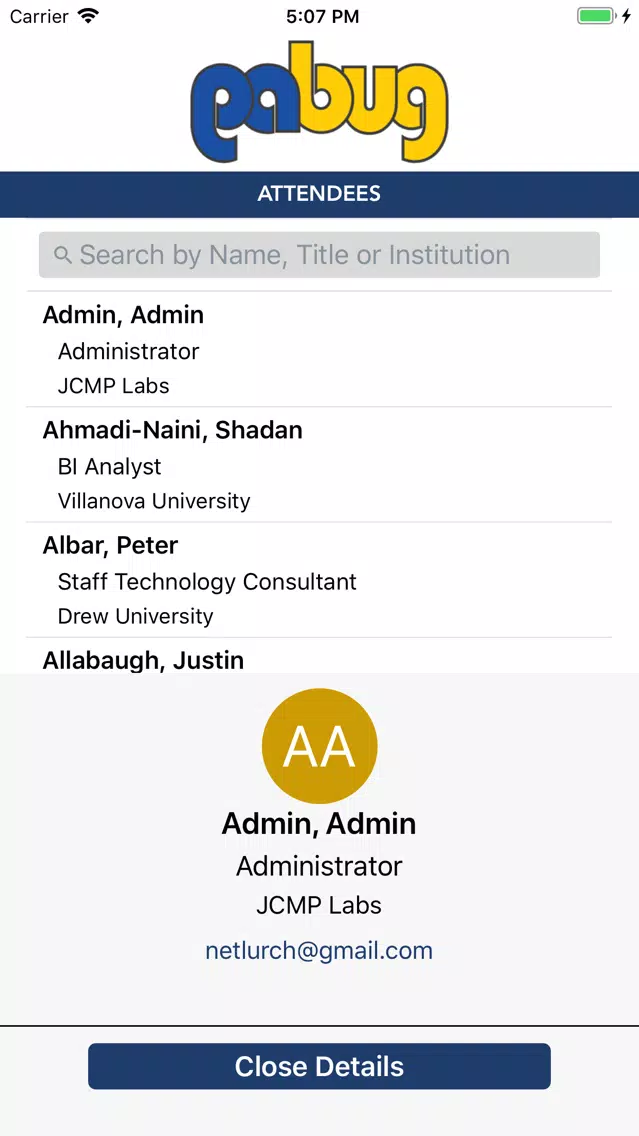The width and height of the screenshot is (639, 1136).
Task: Tap the battery indicator icon
Action: click(x=596, y=16)
